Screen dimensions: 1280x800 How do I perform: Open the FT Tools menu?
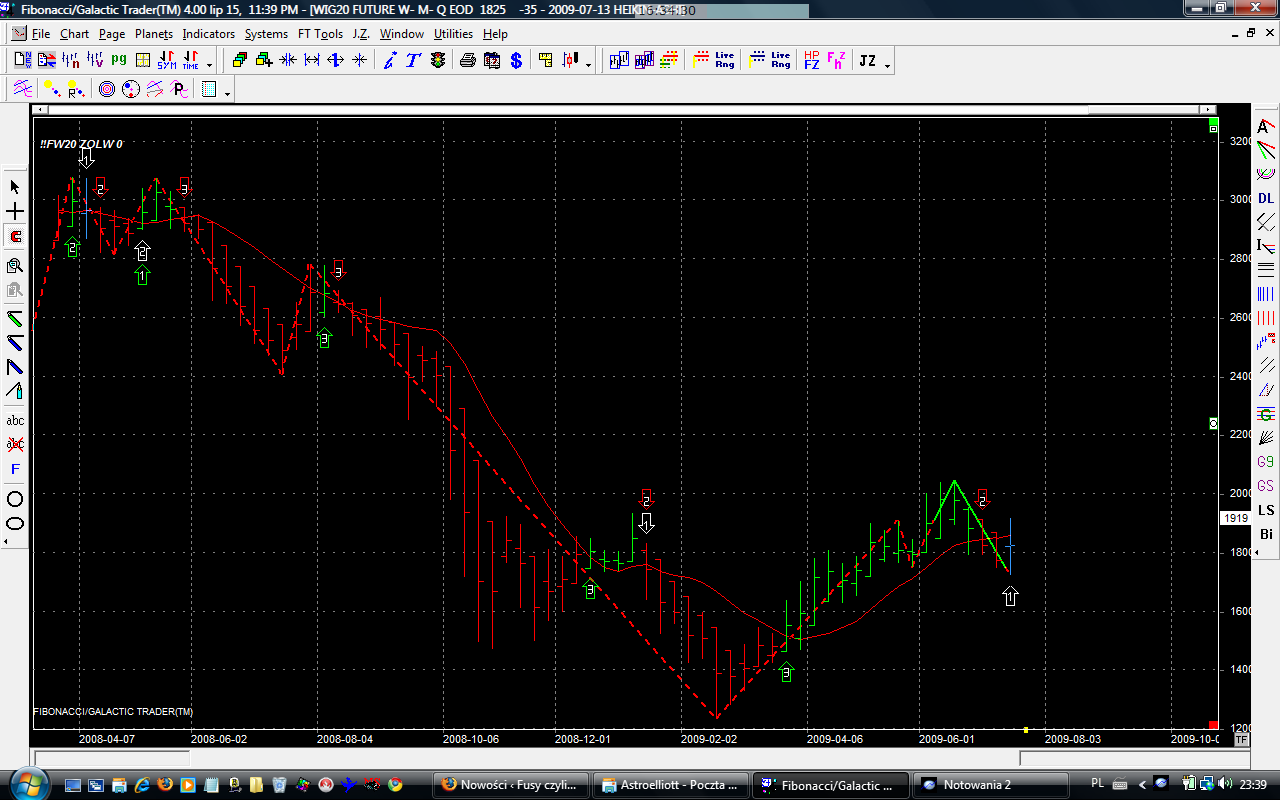(320, 34)
